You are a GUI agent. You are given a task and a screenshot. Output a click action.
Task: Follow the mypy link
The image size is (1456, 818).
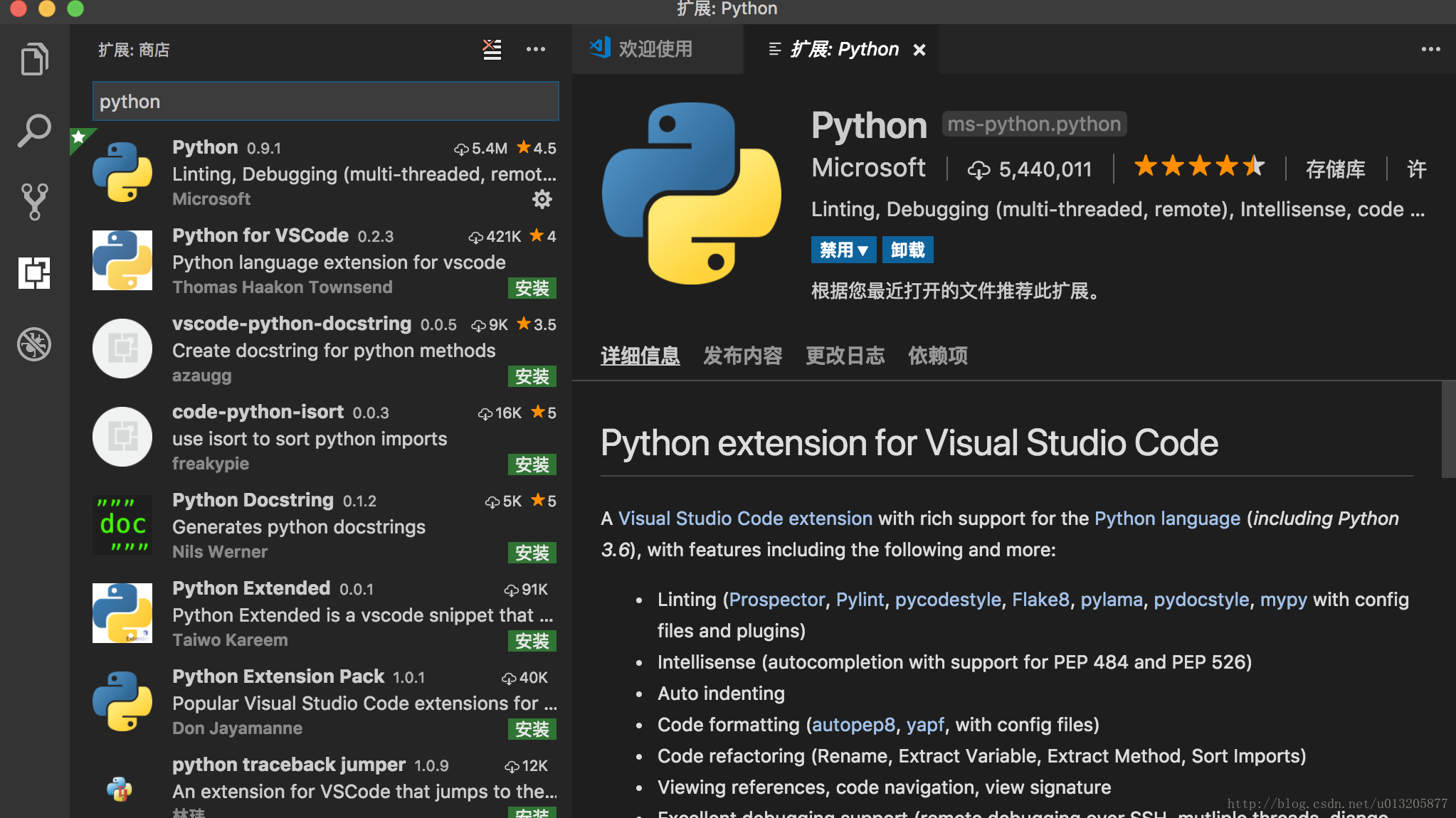tap(1284, 600)
